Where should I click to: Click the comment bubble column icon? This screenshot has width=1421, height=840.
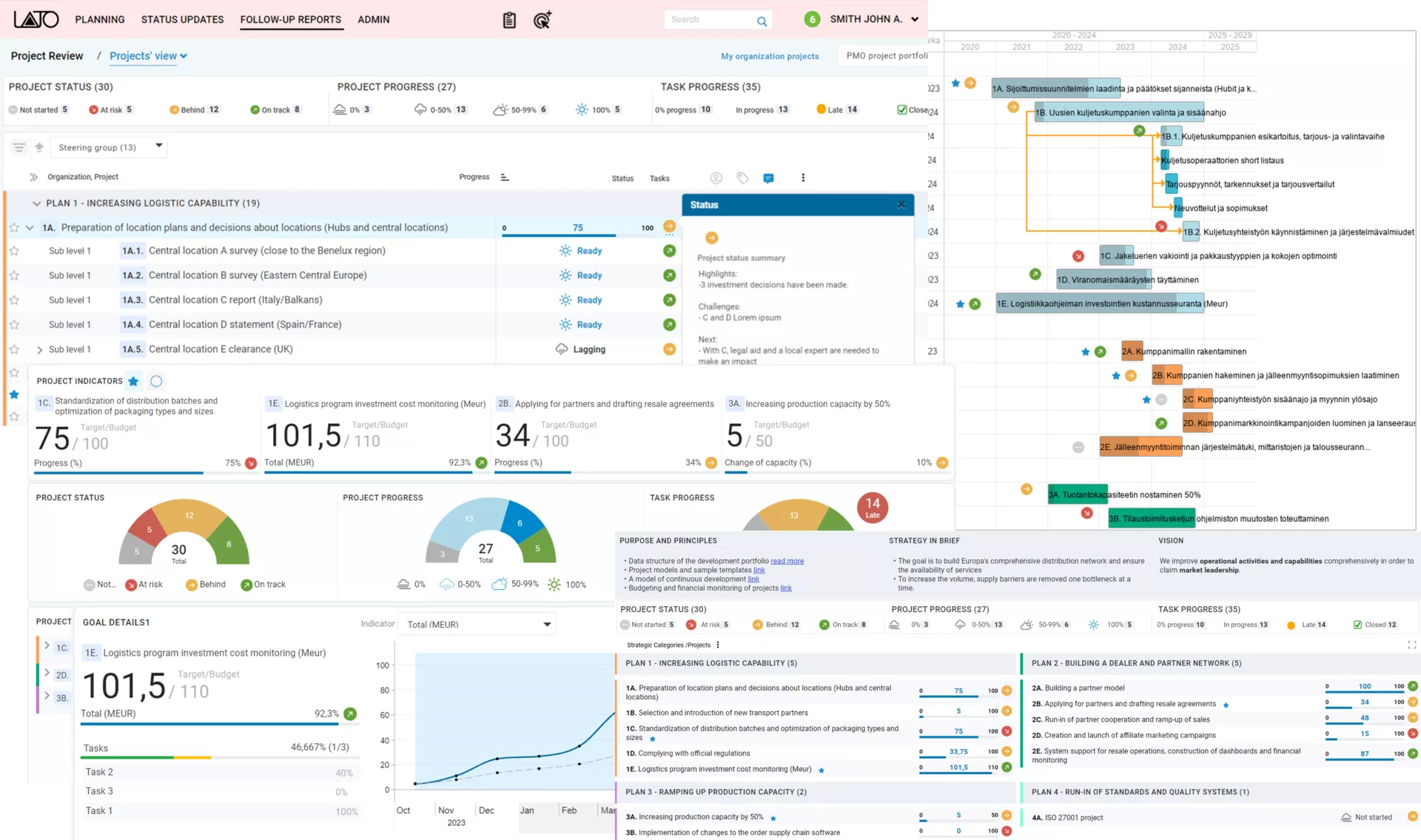[x=768, y=178]
